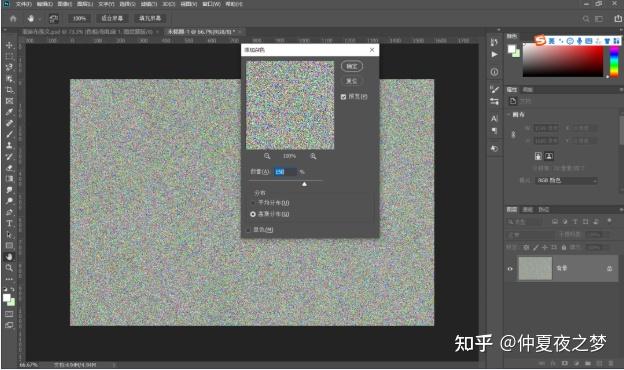The width and height of the screenshot is (624, 370).
Task: Select the Lasso tool
Action: click(9, 67)
